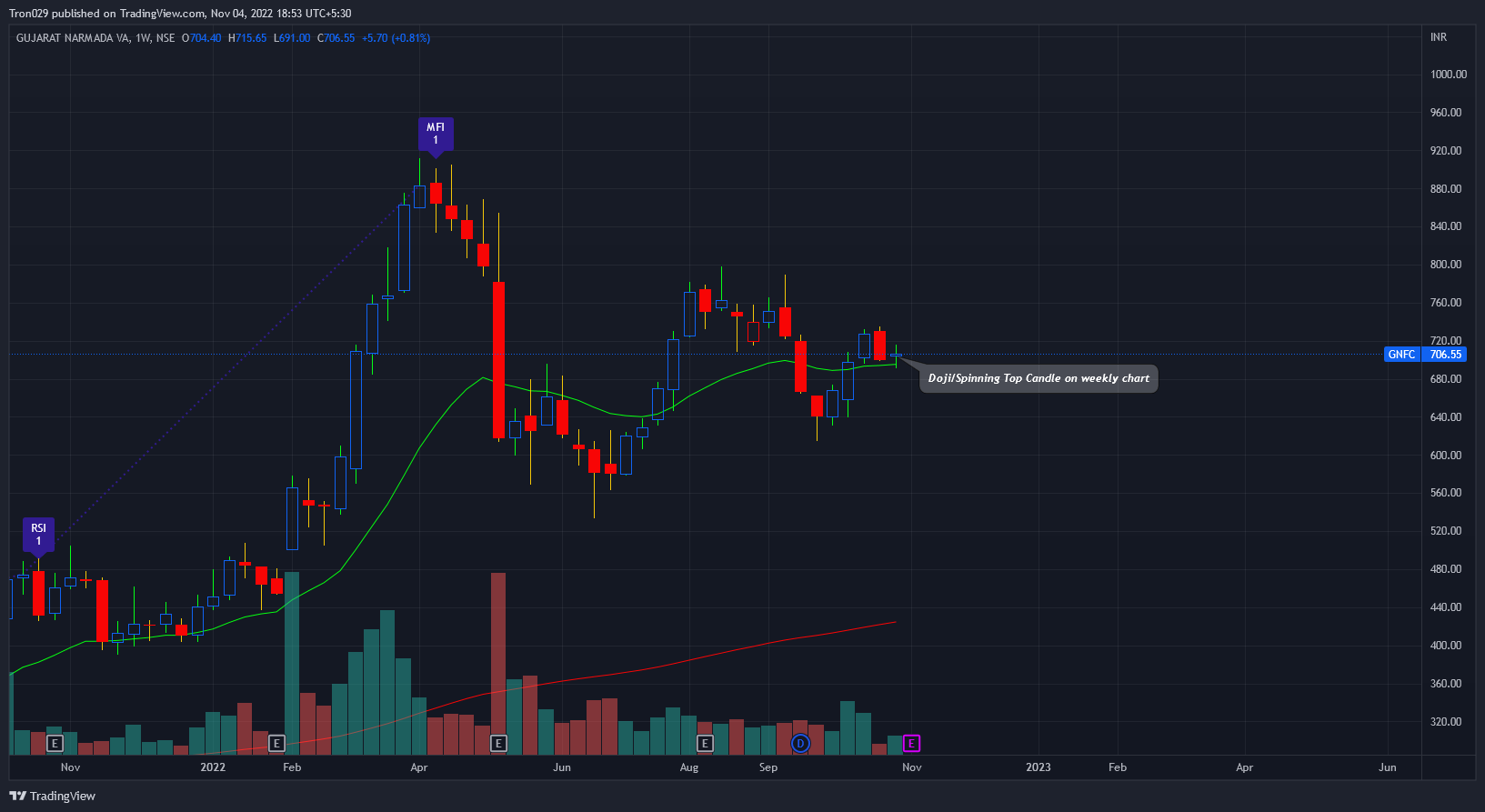Click the 400.00 price axis label
The image size is (1485, 812).
coord(1446,646)
